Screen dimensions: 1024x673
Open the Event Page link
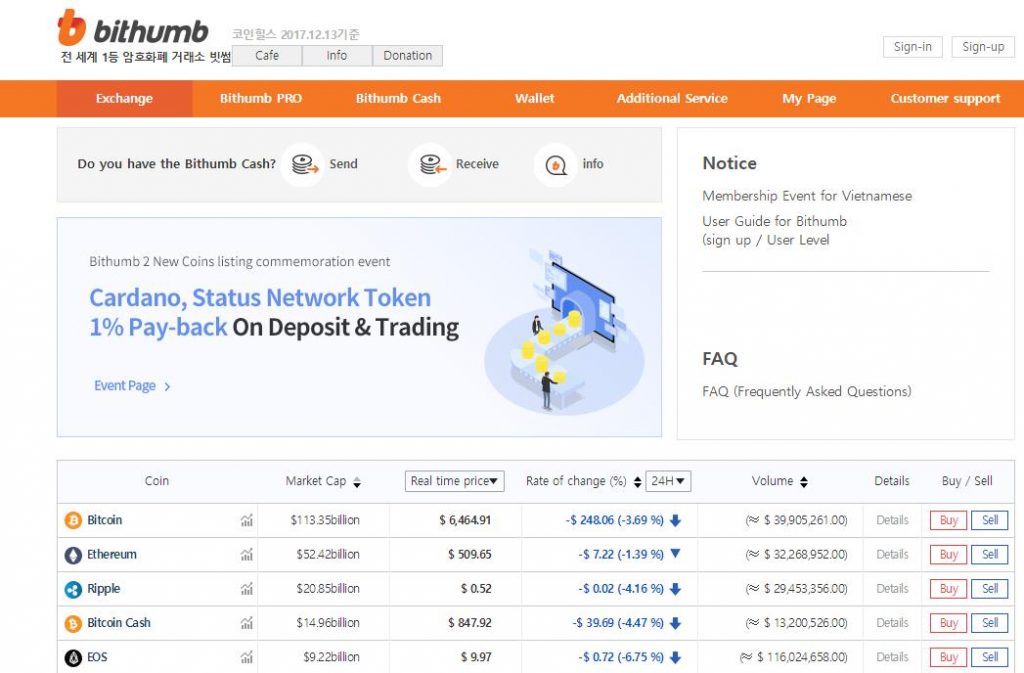[127, 385]
